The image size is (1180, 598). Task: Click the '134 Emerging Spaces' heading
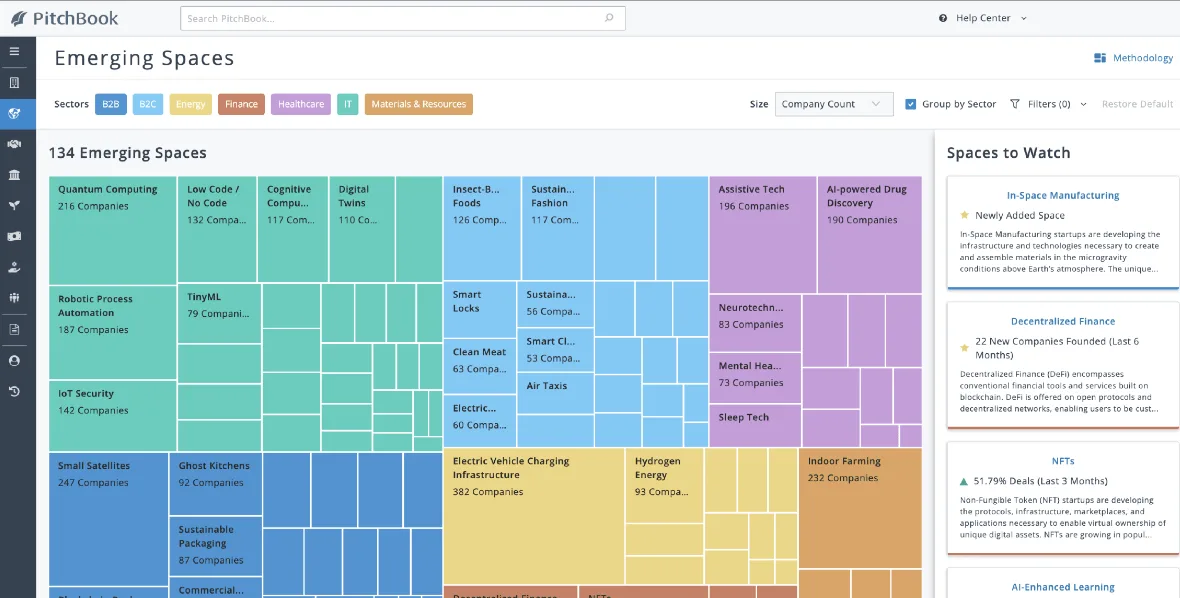point(128,153)
